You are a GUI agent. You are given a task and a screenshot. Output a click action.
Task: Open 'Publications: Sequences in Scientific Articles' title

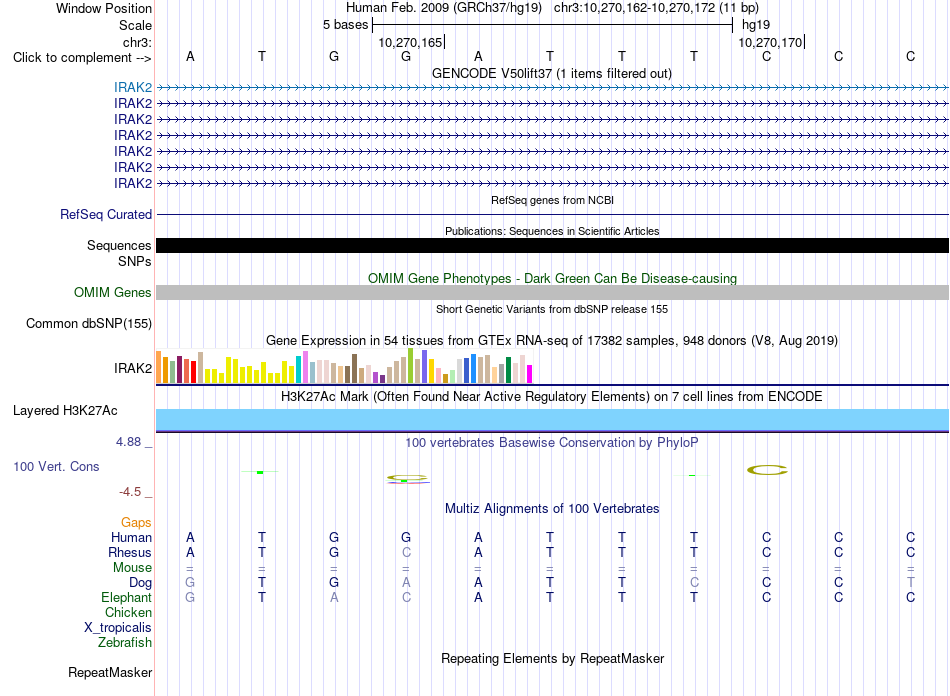552,231
